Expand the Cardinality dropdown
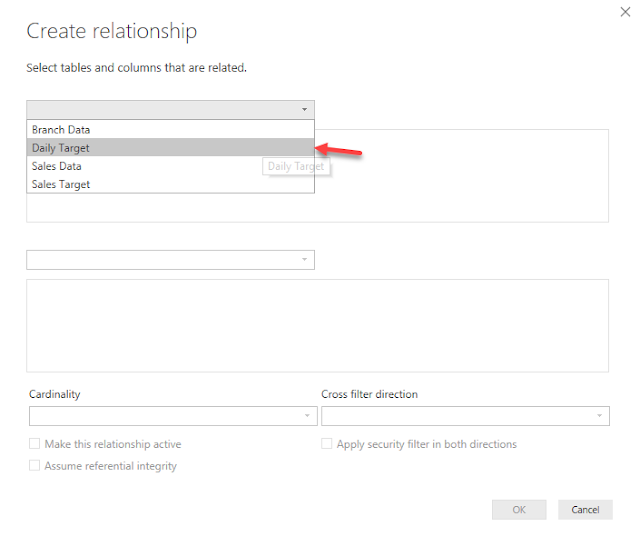 tap(172, 416)
